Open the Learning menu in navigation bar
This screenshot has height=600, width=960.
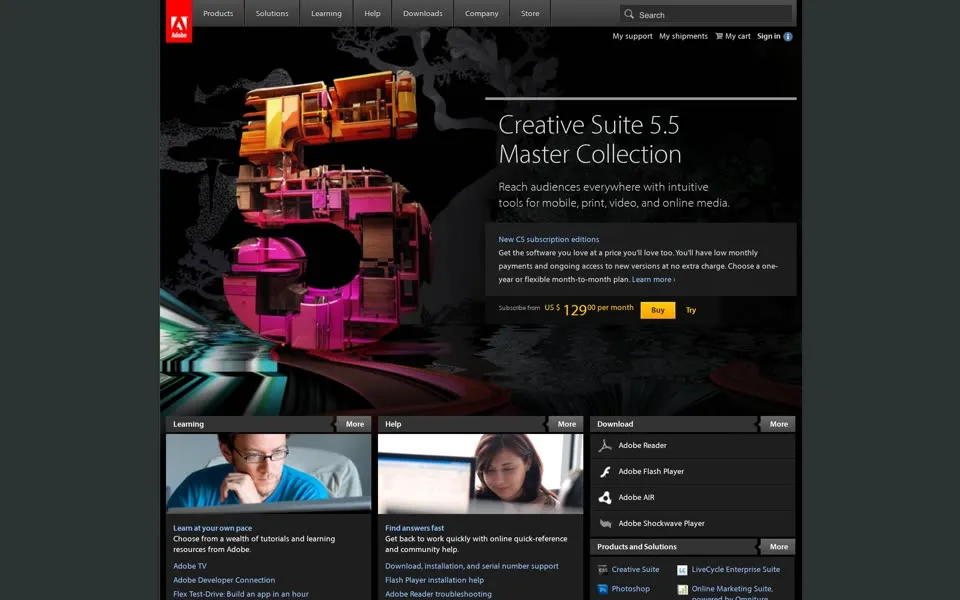coord(326,13)
